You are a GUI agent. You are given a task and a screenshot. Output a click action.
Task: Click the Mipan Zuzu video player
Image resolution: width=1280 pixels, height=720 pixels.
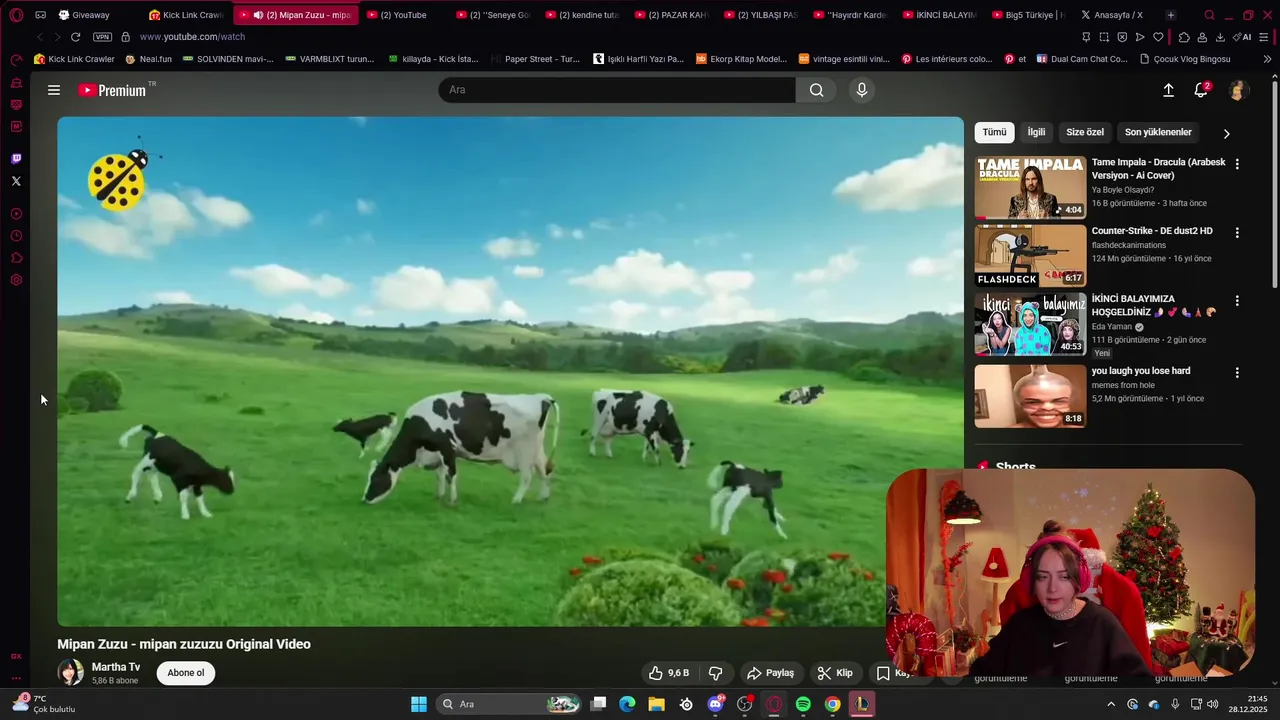[x=510, y=371]
